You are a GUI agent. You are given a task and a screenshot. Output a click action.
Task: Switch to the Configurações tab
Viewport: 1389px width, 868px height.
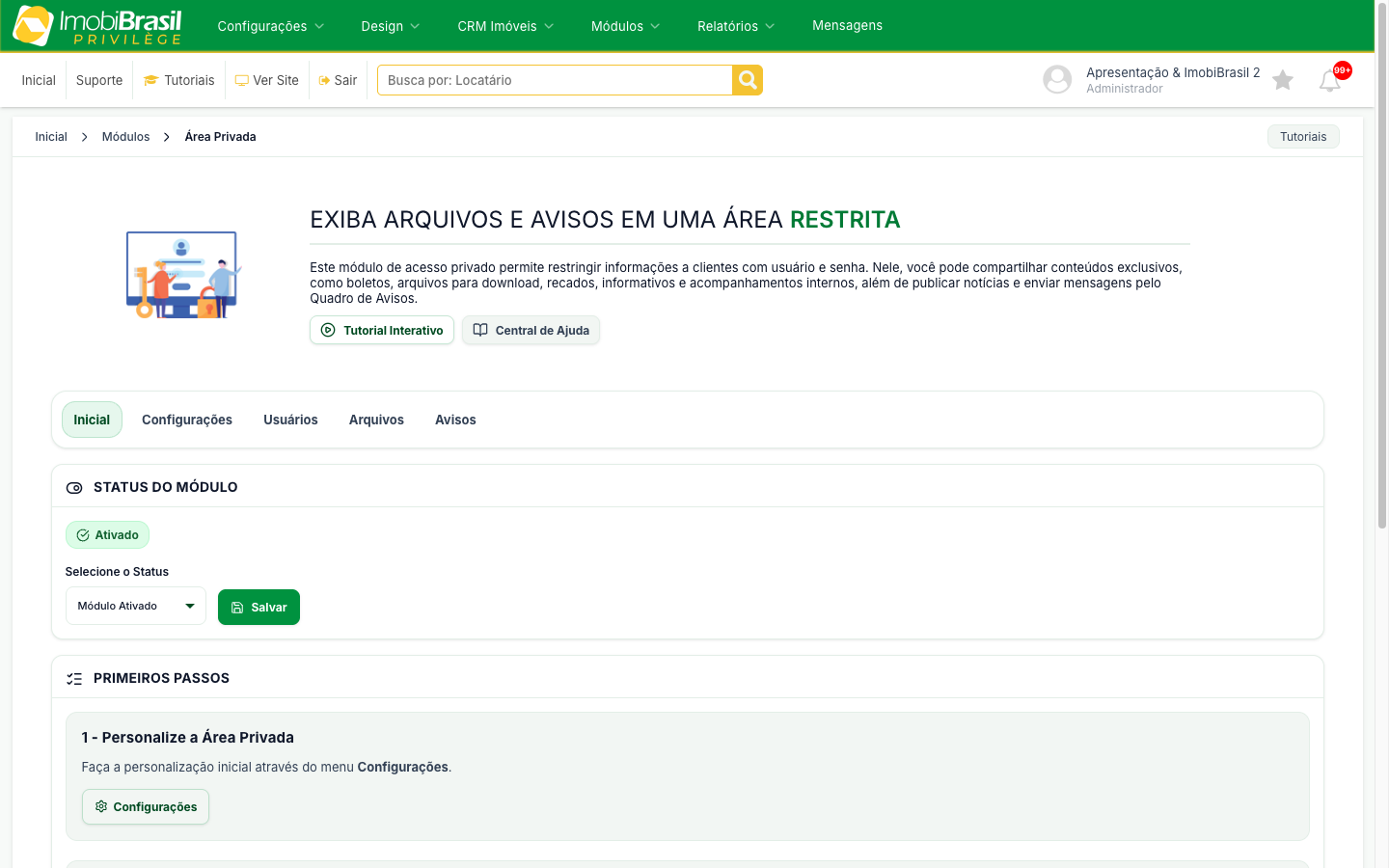tap(187, 420)
